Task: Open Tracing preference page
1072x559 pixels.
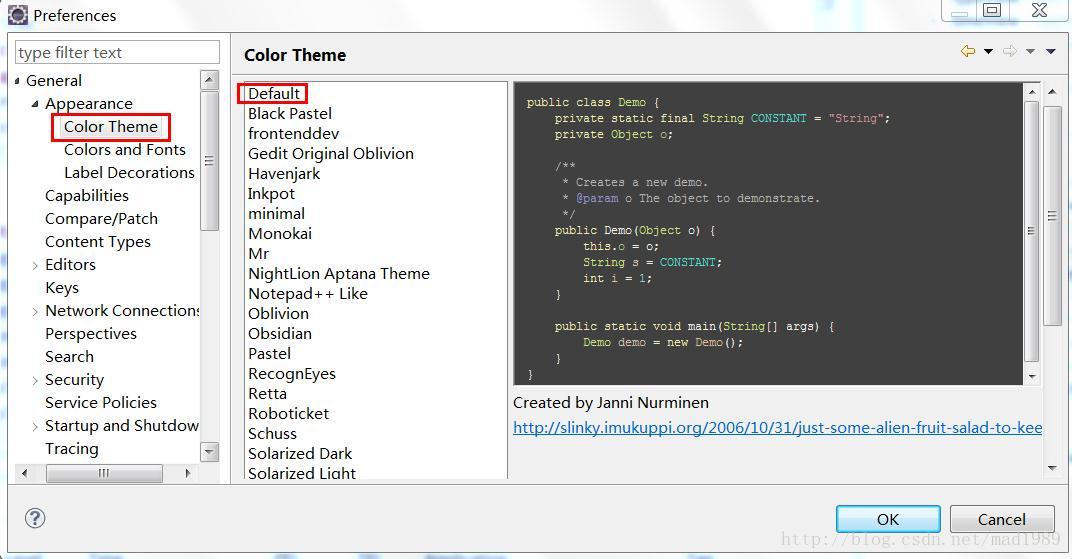Action: (72, 449)
